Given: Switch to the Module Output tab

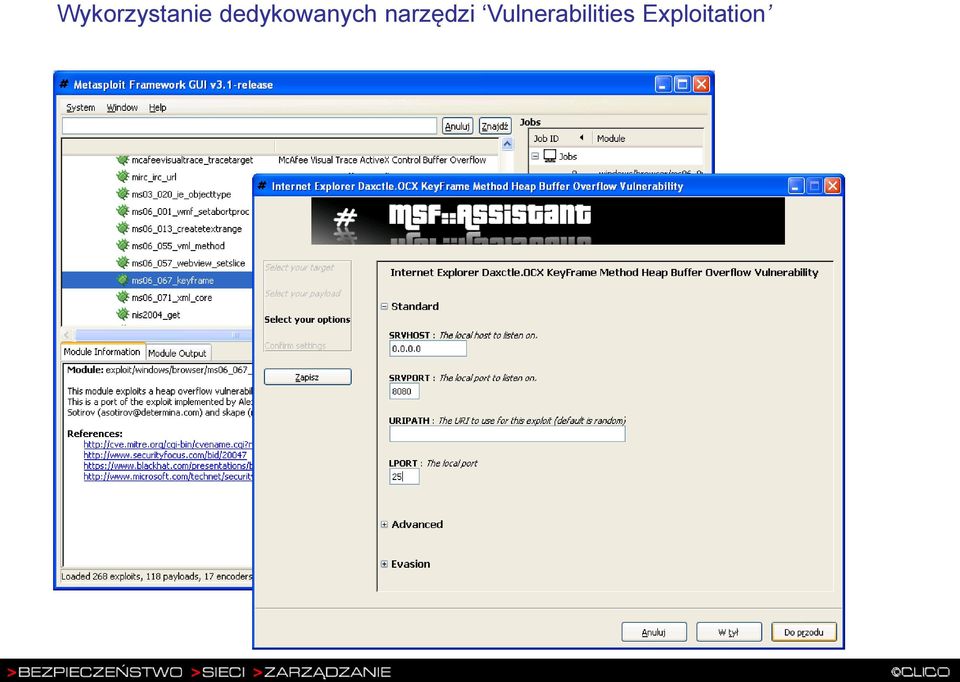Looking at the screenshot, I should (178, 353).
